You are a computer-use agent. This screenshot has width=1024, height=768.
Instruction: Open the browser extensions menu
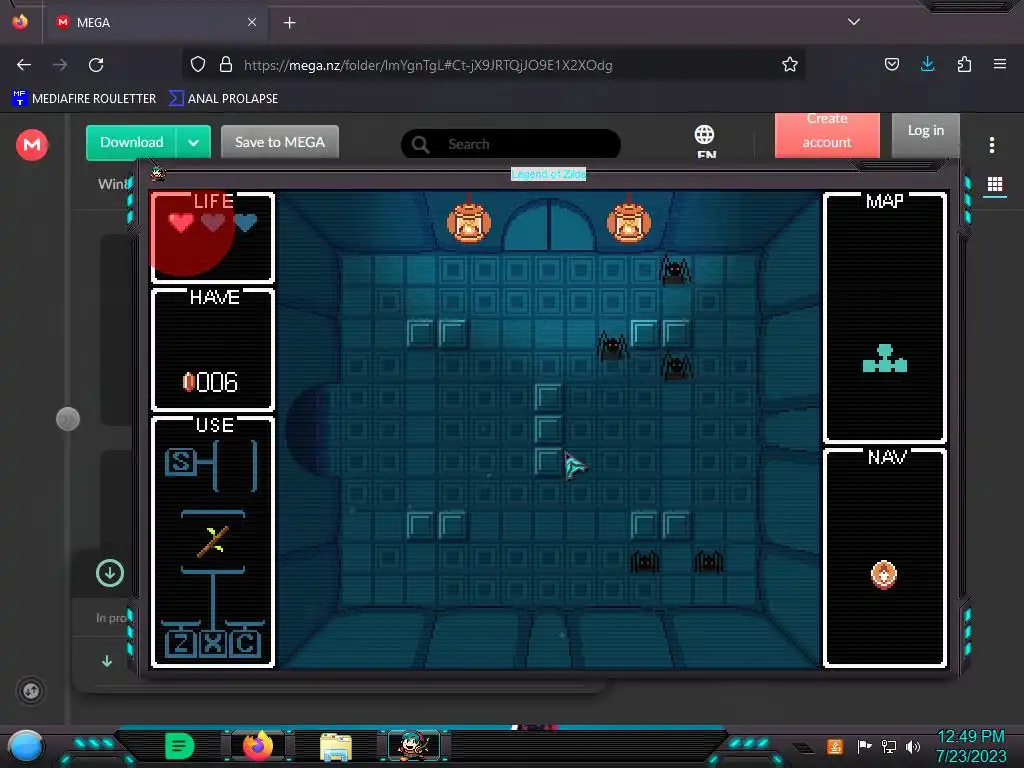[x=964, y=65]
